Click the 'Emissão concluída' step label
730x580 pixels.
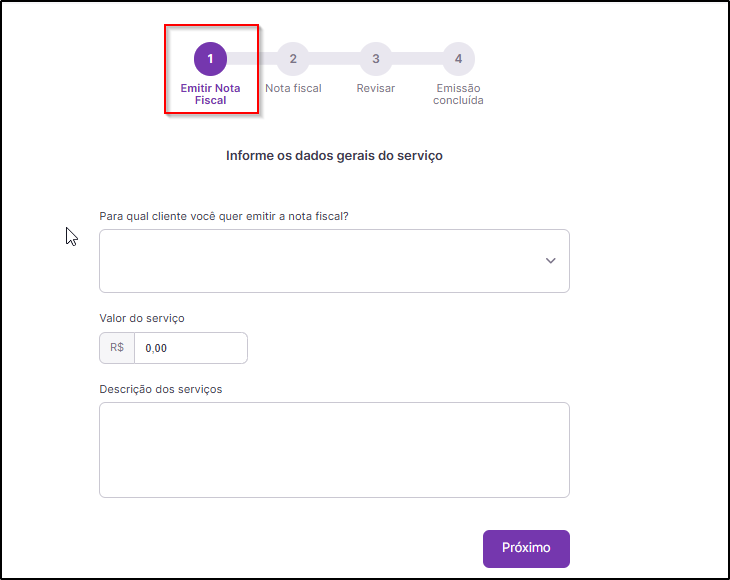coord(458,94)
